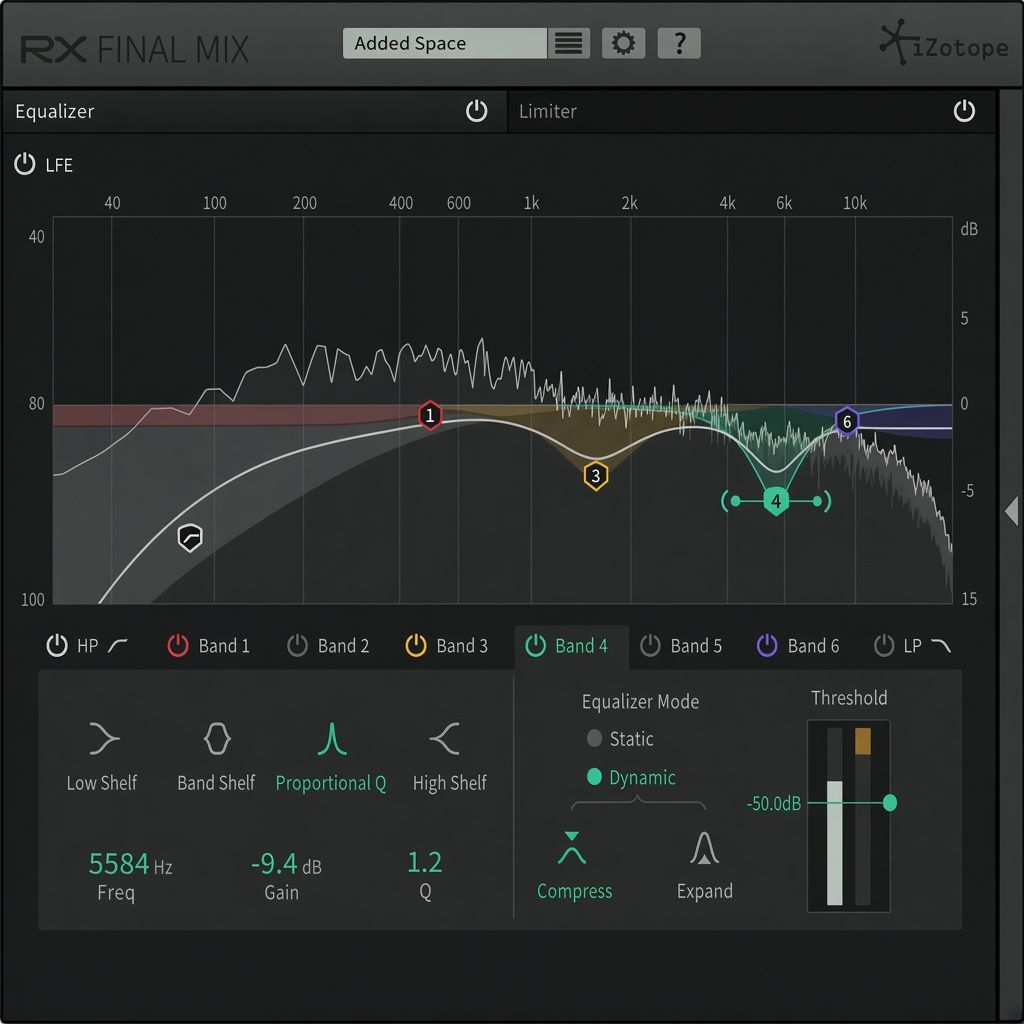This screenshot has width=1024, height=1024.
Task: Click the -50.0dB threshold value
Action: coord(774,803)
